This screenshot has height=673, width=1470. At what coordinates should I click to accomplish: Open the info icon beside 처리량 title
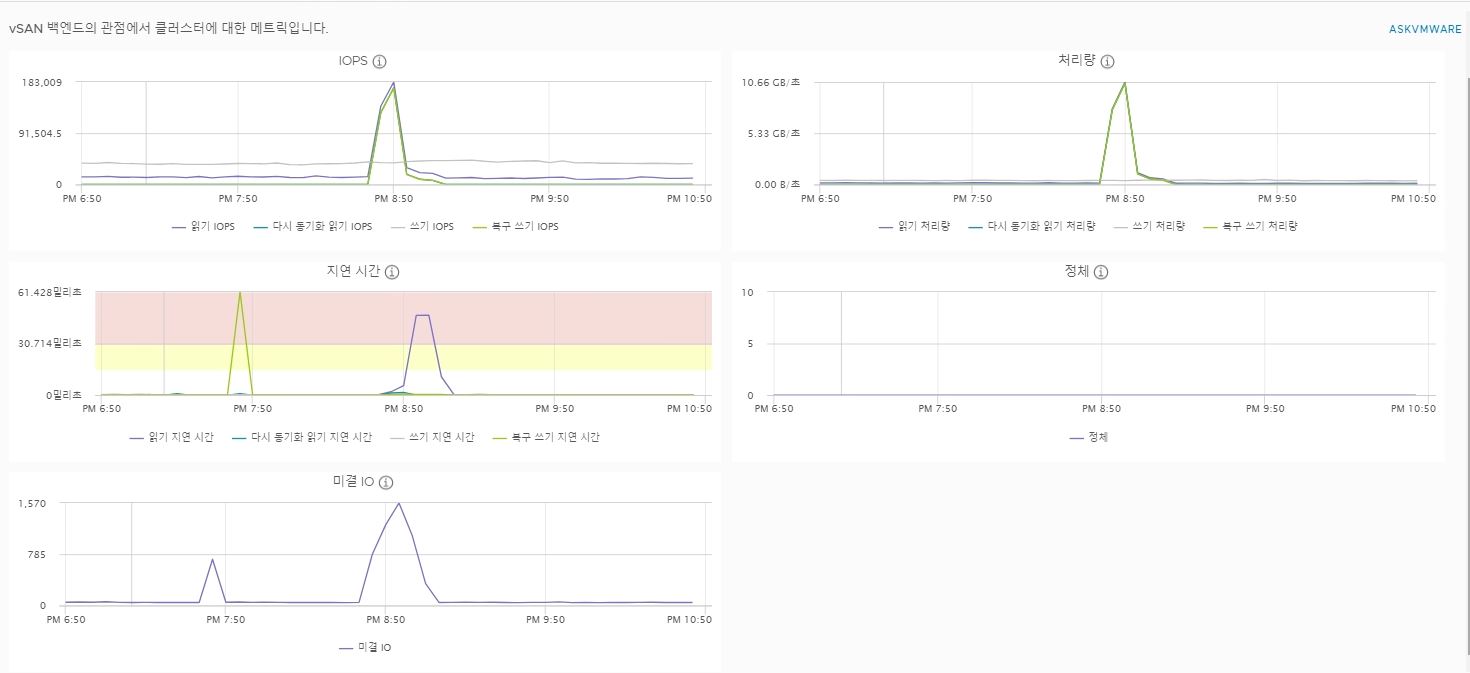pos(1107,62)
